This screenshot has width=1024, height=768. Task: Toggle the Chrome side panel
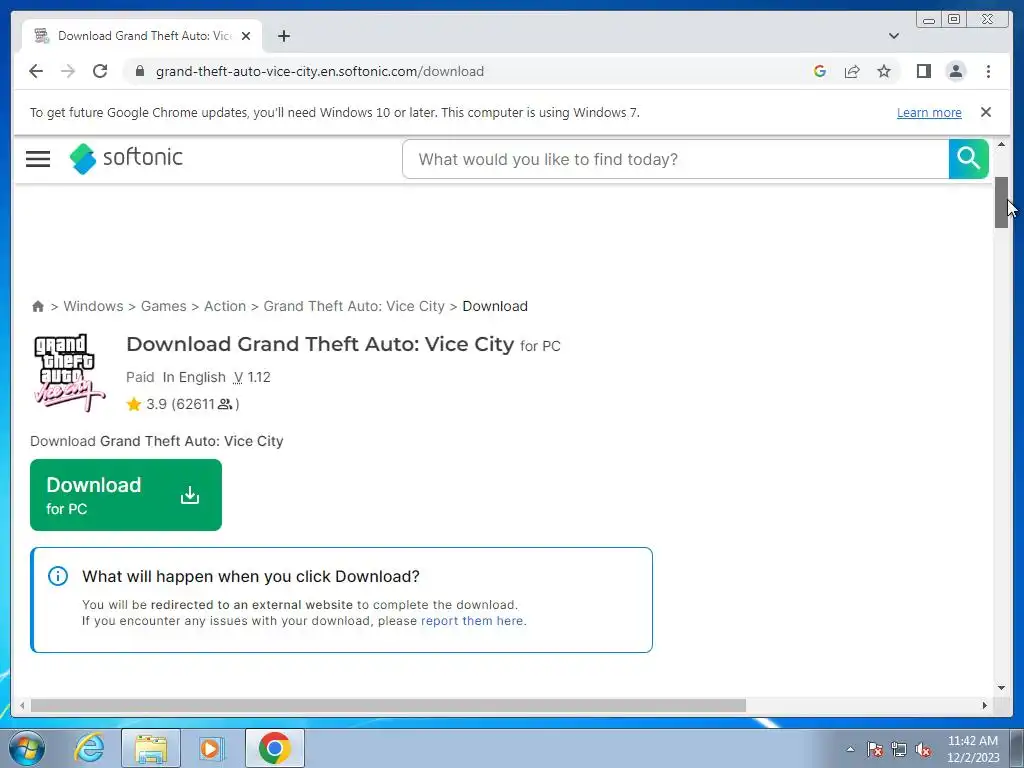tap(923, 71)
